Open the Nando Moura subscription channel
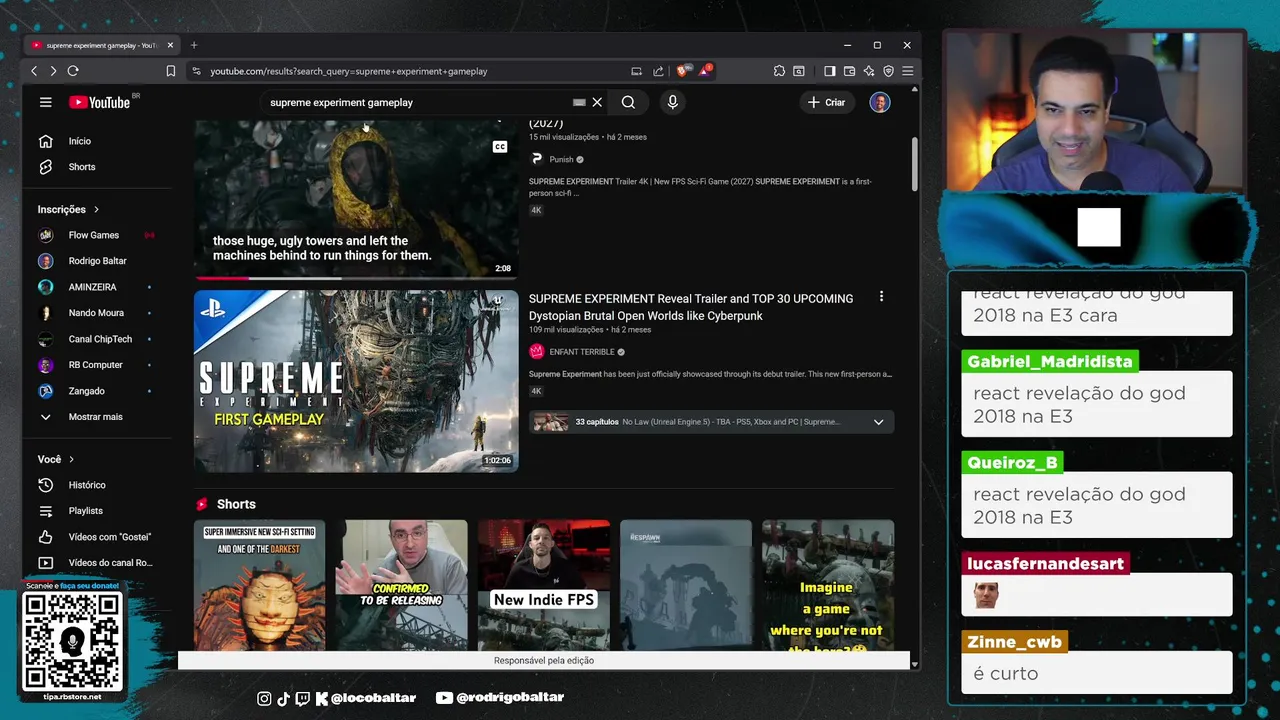This screenshot has width=1280, height=720. tap(96, 313)
